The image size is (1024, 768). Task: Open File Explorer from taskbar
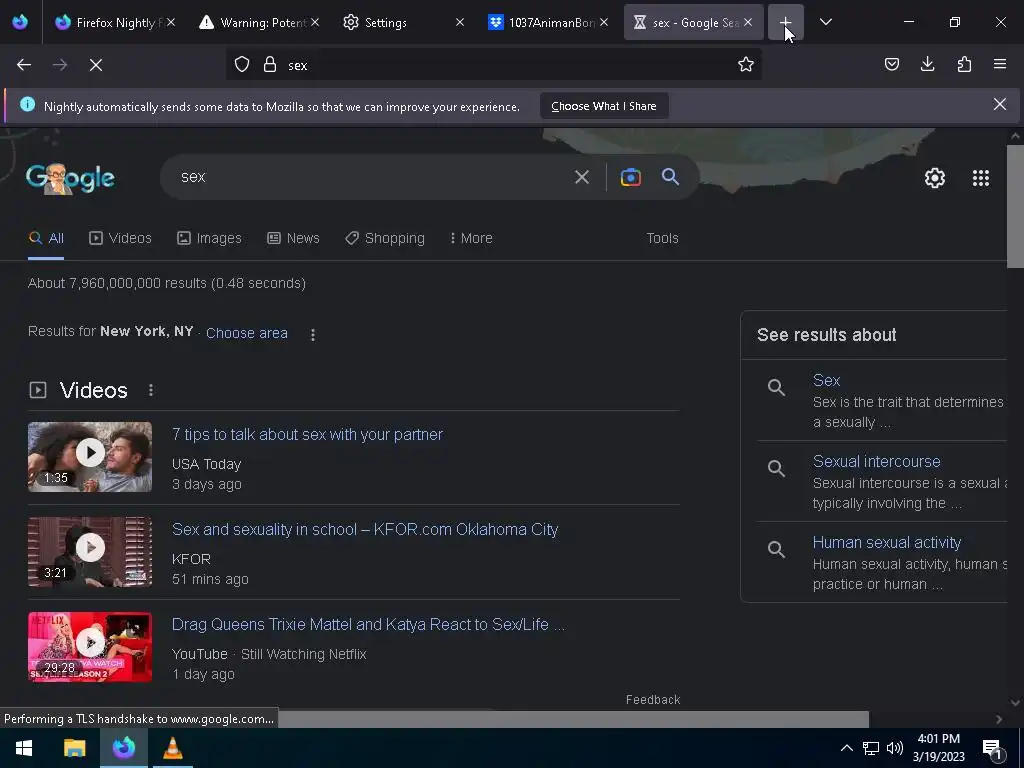pyautogui.click(x=74, y=748)
